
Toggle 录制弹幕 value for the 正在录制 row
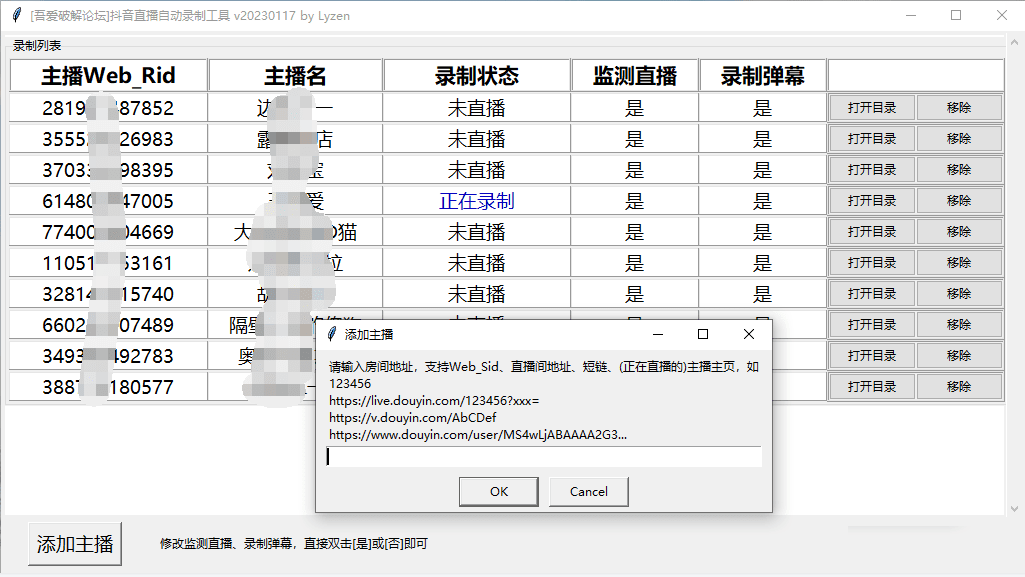click(762, 201)
